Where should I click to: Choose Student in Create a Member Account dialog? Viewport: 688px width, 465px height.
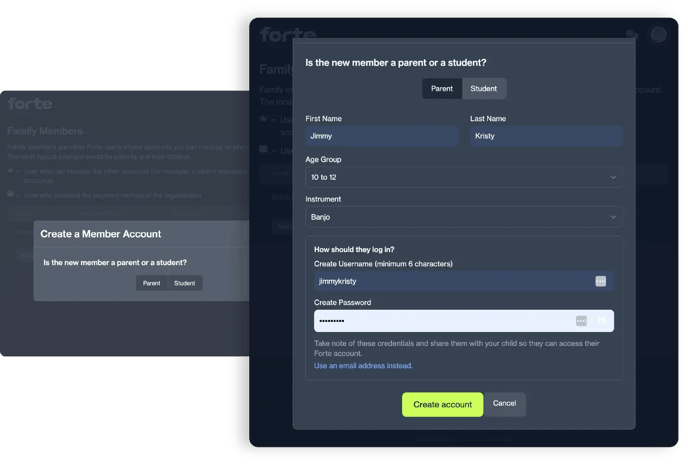pyautogui.click(x=184, y=283)
